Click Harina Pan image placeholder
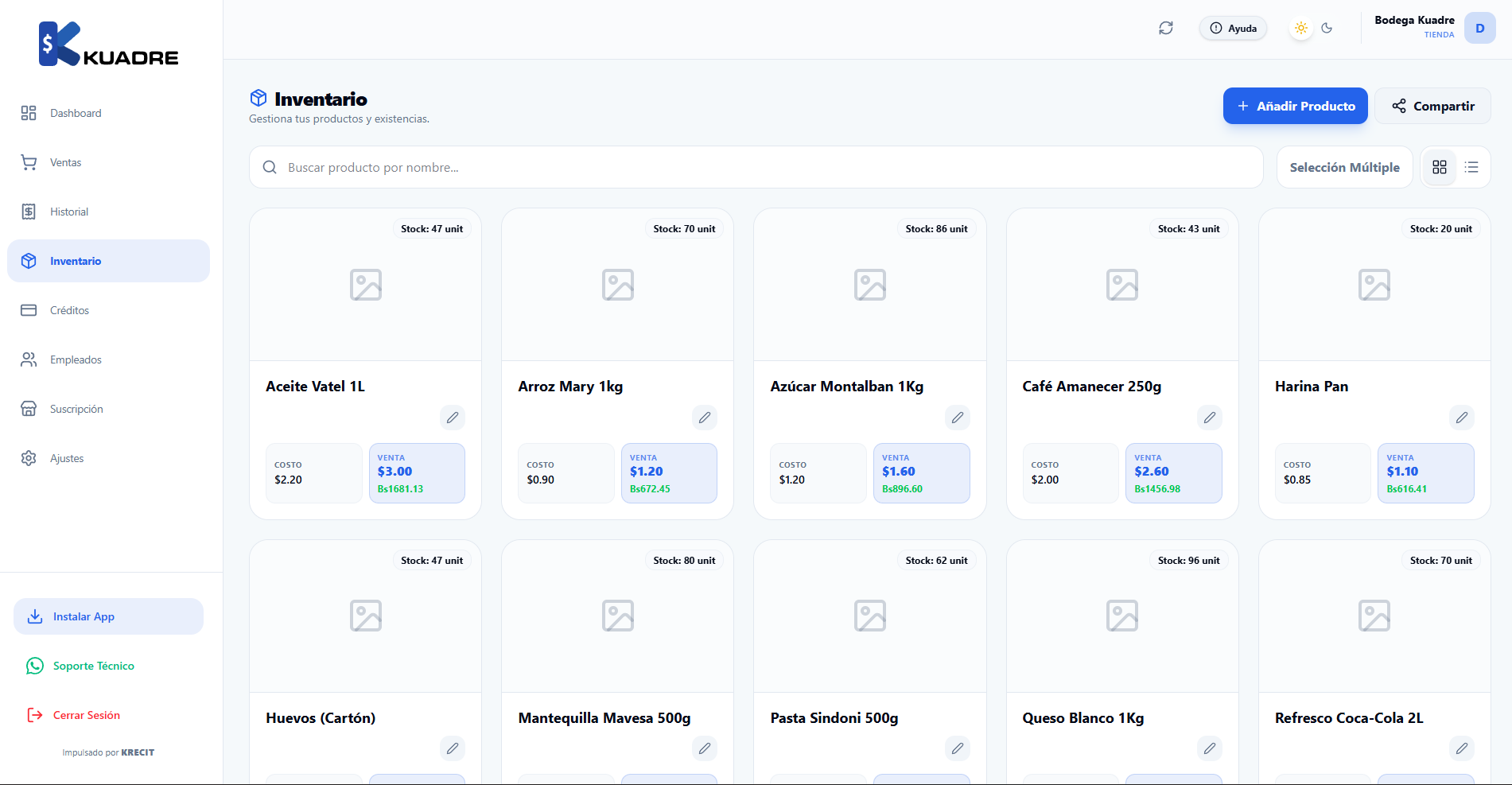The width and height of the screenshot is (1512, 785). click(1374, 285)
